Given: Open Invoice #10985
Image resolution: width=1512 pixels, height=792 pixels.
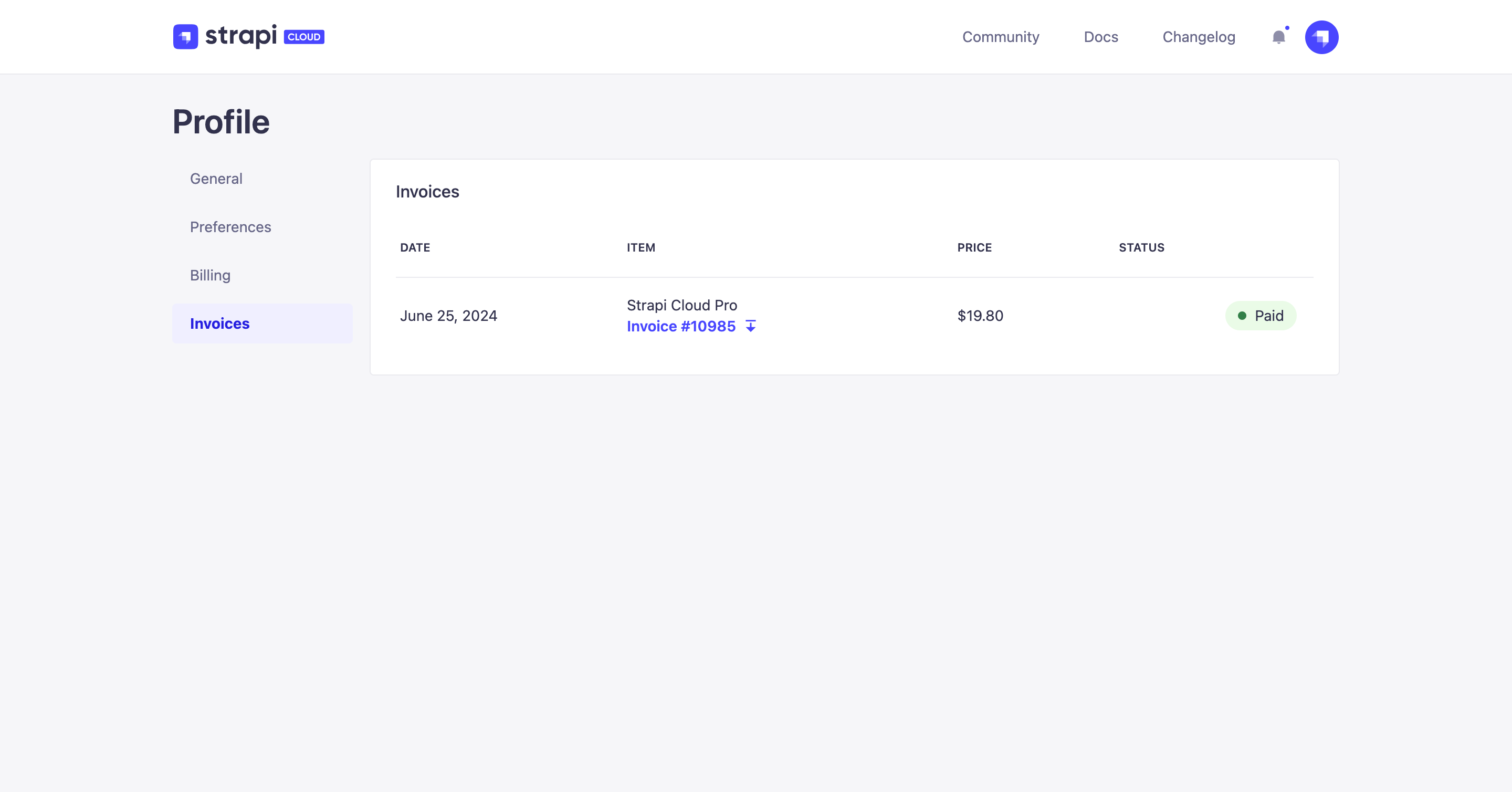Looking at the screenshot, I should coord(680,326).
